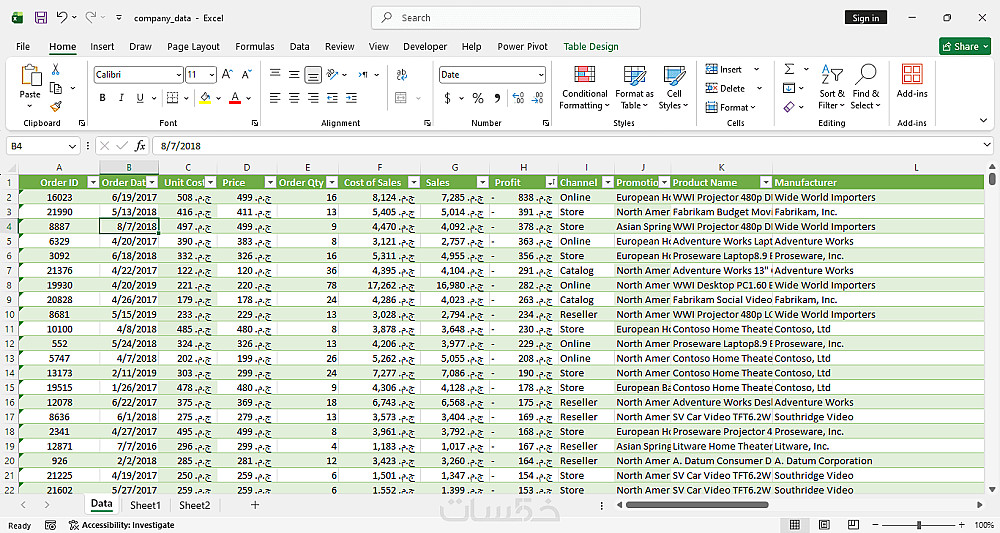Open the Add-ins button
This screenshot has height=533, width=1000.
pos(912,82)
